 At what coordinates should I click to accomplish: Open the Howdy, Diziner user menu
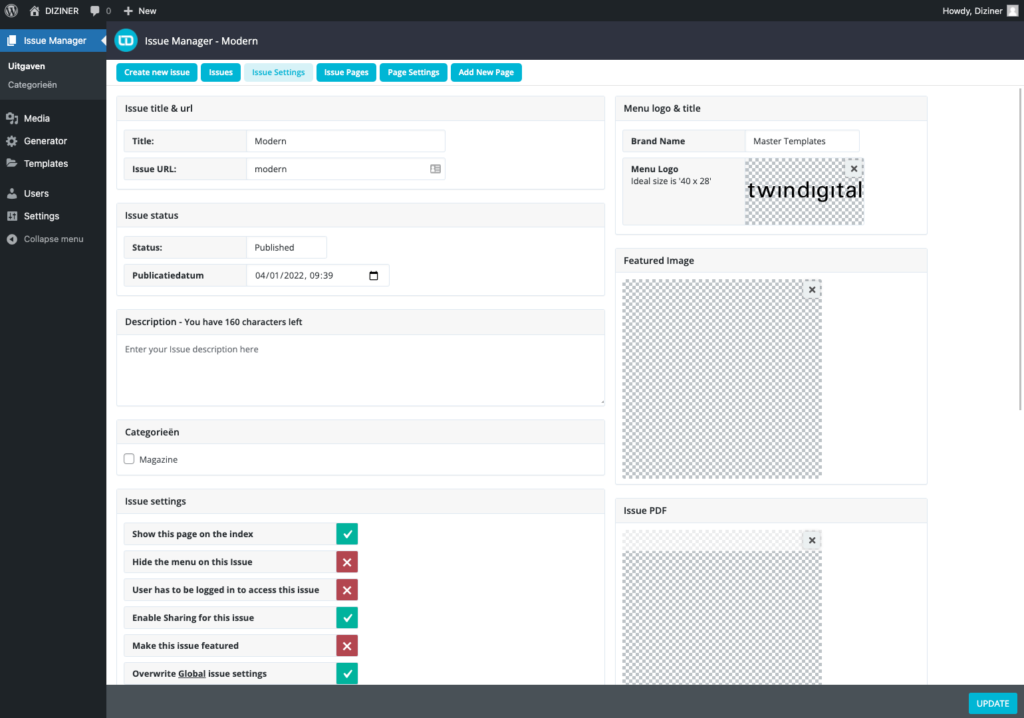pos(979,10)
